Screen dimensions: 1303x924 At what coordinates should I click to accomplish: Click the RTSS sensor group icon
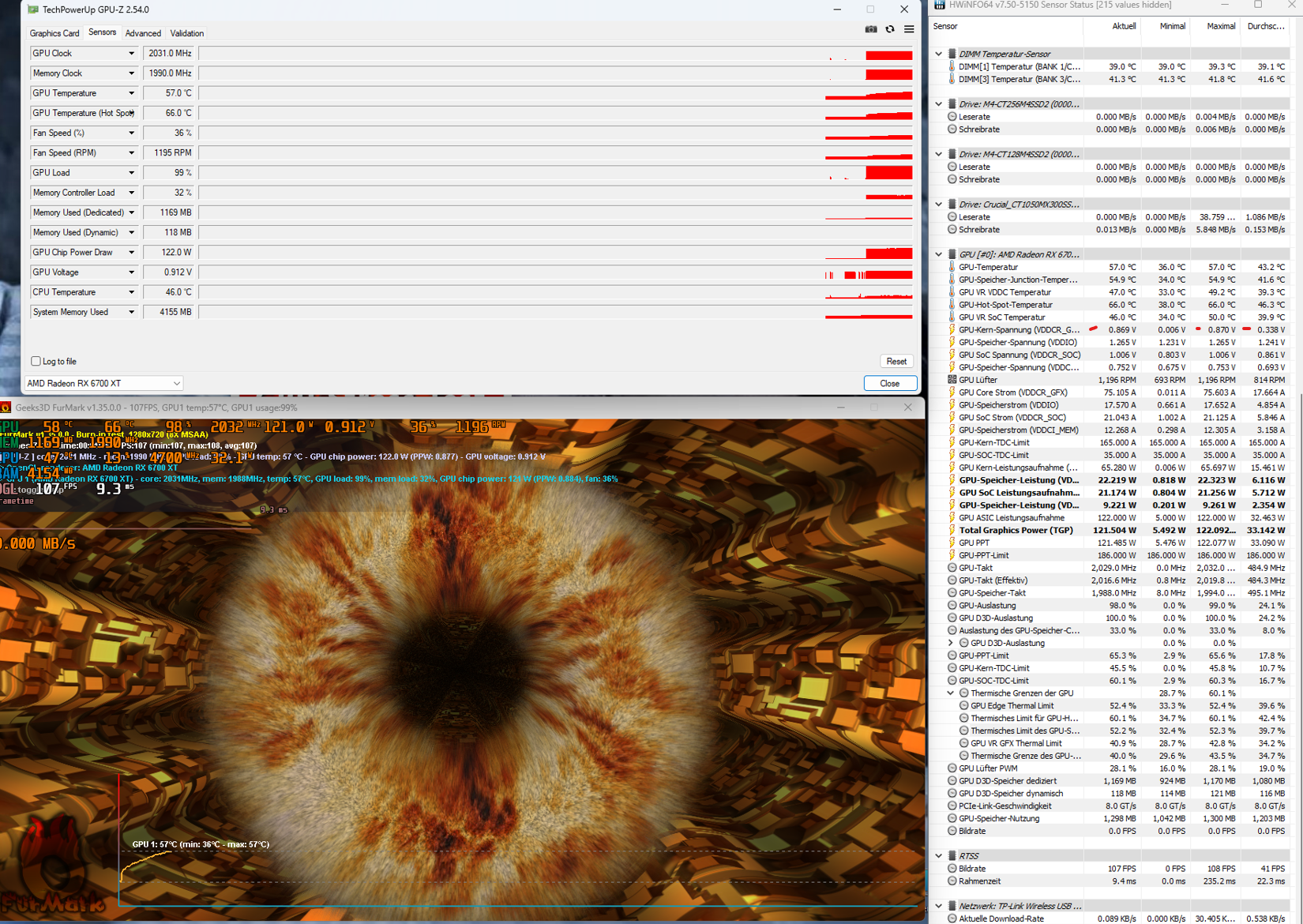(952, 856)
